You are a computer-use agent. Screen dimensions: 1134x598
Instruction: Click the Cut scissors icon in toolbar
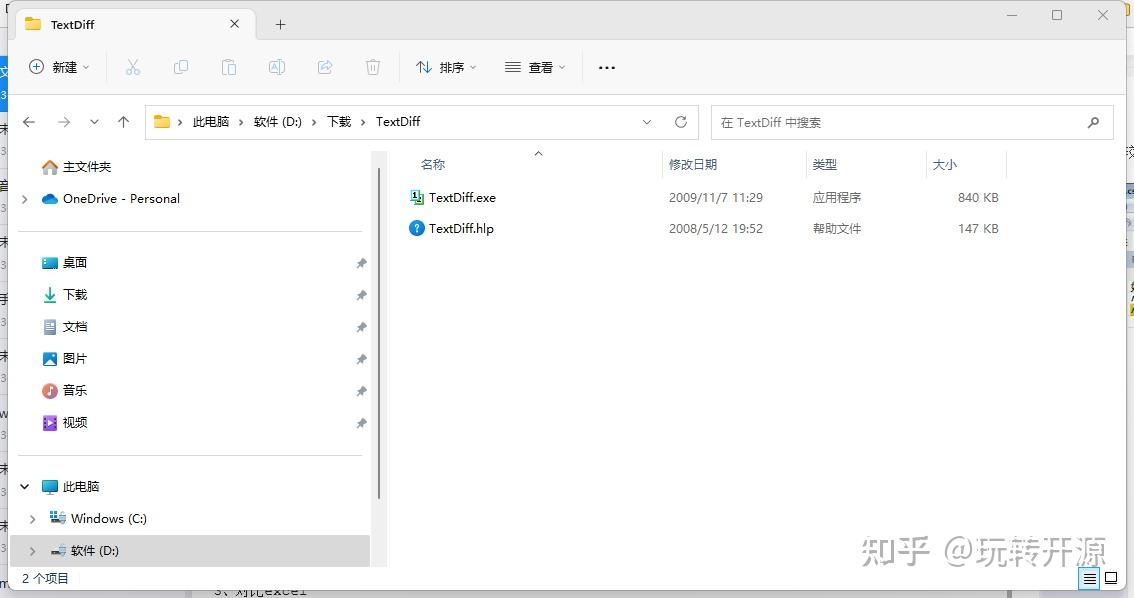click(x=132, y=67)
